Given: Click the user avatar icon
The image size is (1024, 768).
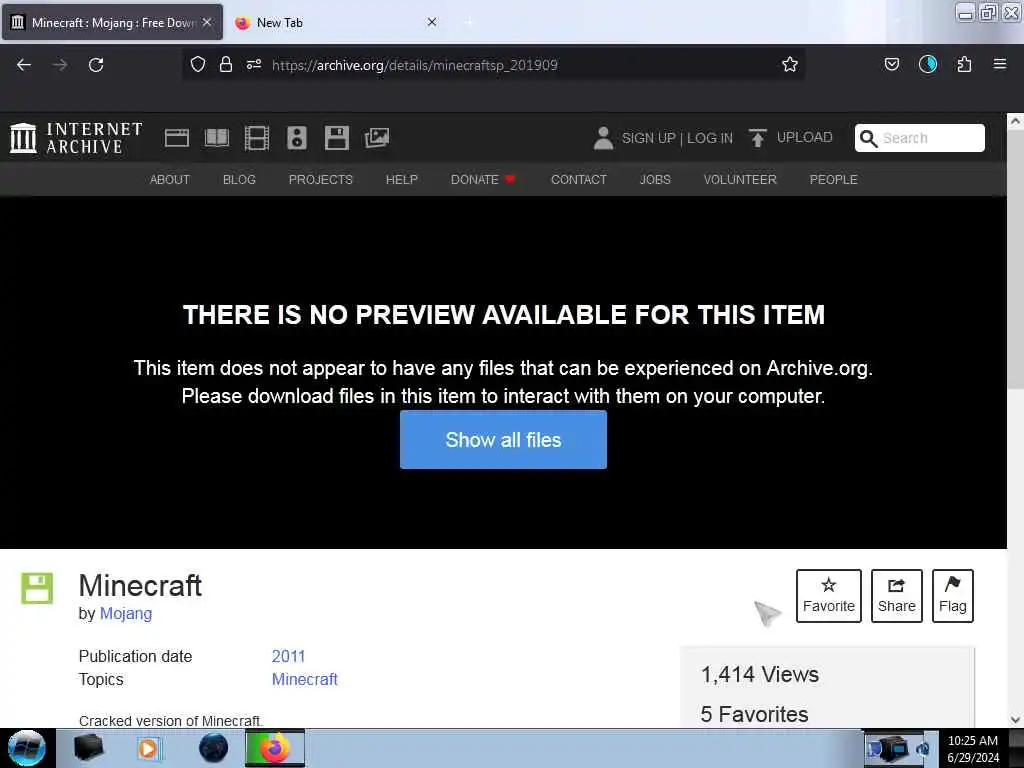Looking at the screenshot, I should [603, 138].
